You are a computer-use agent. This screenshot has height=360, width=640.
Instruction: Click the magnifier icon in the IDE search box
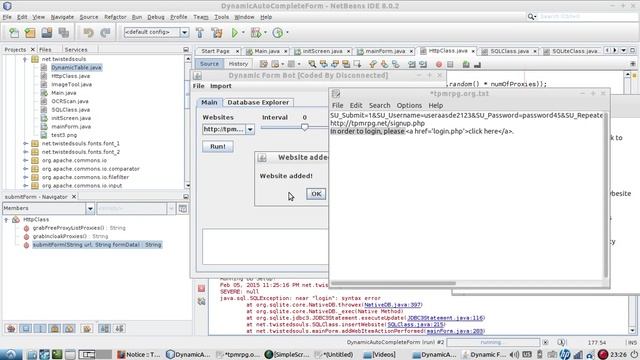click(x=531, y=16)
